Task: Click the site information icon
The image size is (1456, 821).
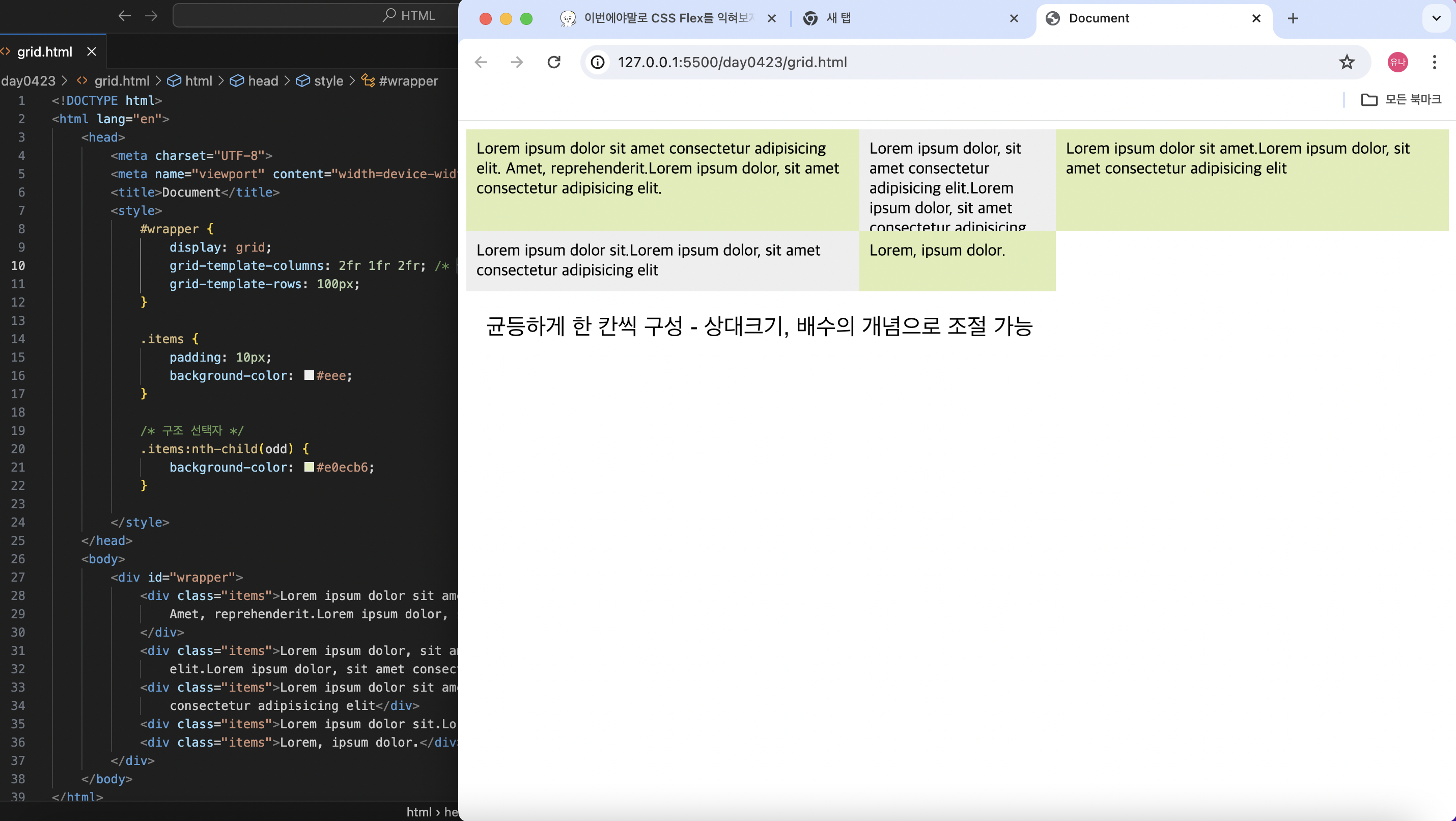Action: [x=598, y=62]
